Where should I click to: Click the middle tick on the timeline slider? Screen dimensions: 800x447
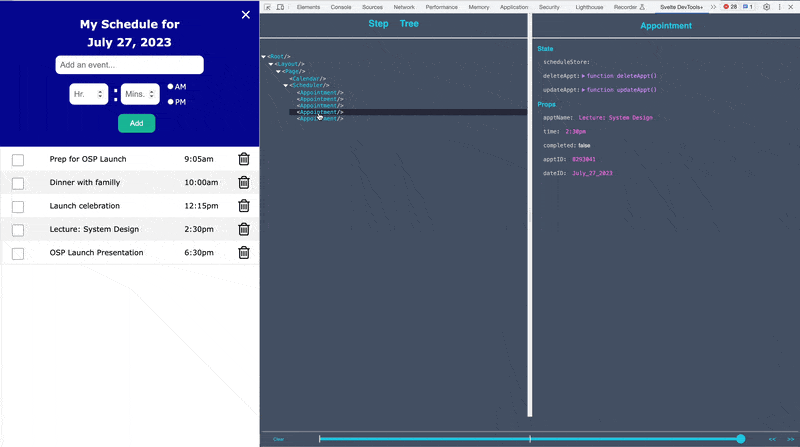tap(530, 439)
